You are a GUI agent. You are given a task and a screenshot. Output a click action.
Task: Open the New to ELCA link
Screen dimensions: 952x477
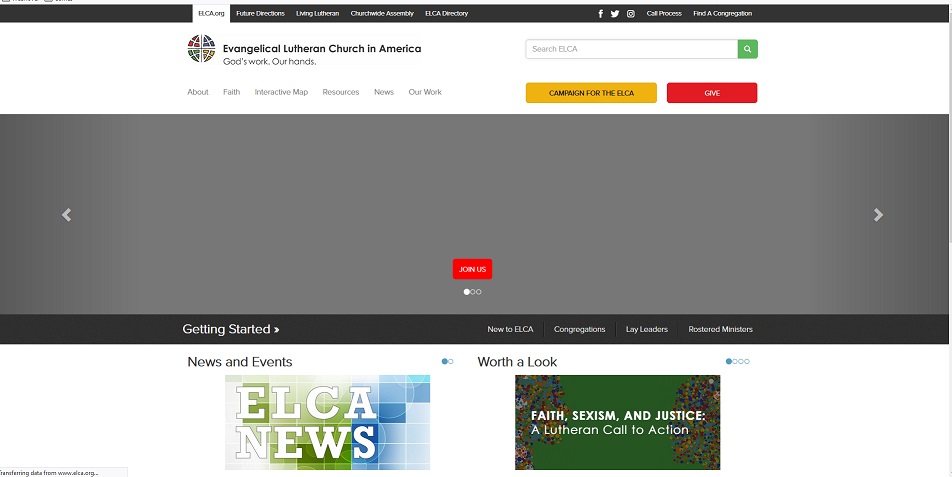510,330
